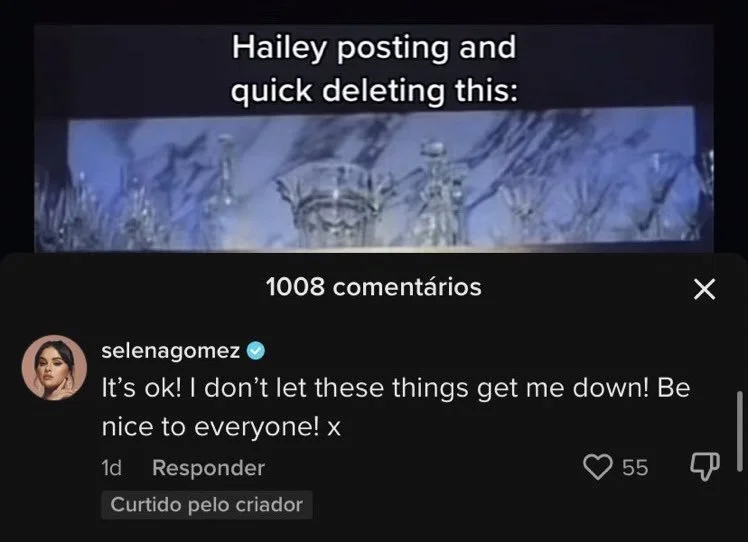Select the comment's 'nice to everyone! x' line

coord(221,427)
